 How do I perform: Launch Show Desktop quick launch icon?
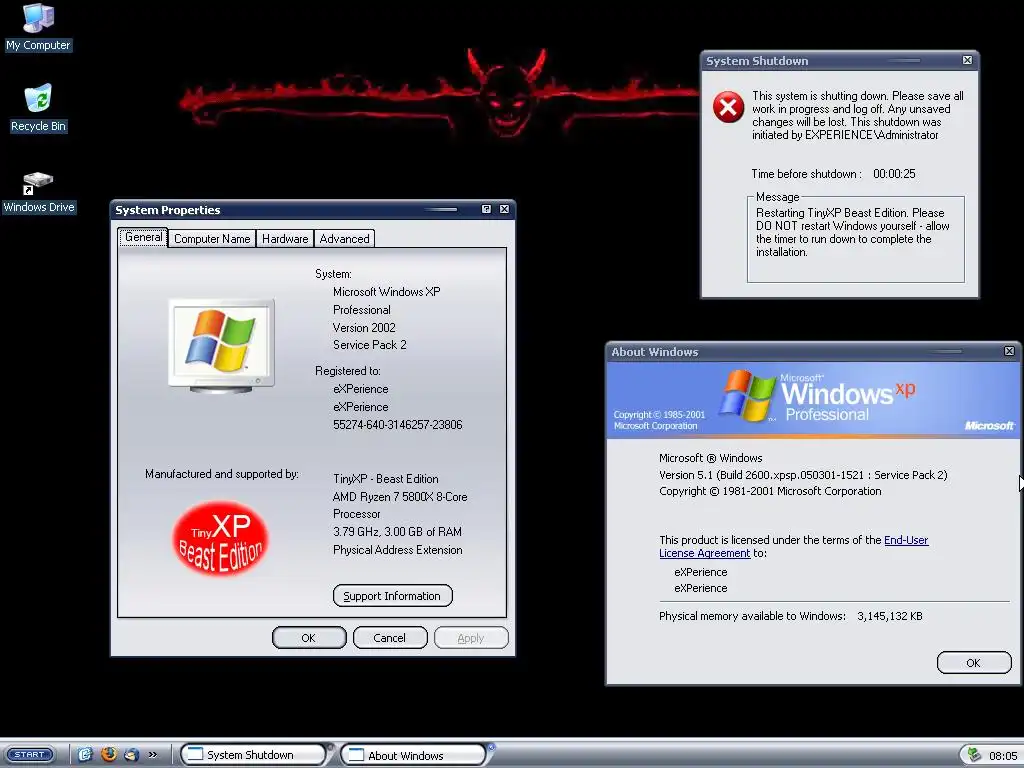(85, 754)
